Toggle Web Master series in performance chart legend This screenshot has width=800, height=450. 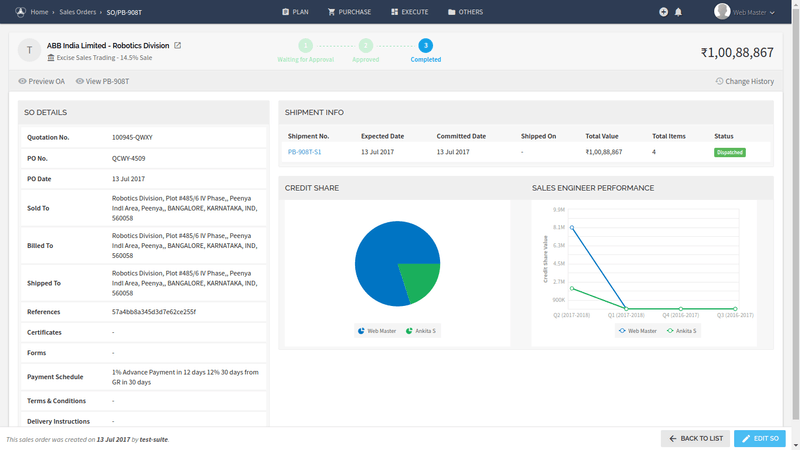[637, 330]
